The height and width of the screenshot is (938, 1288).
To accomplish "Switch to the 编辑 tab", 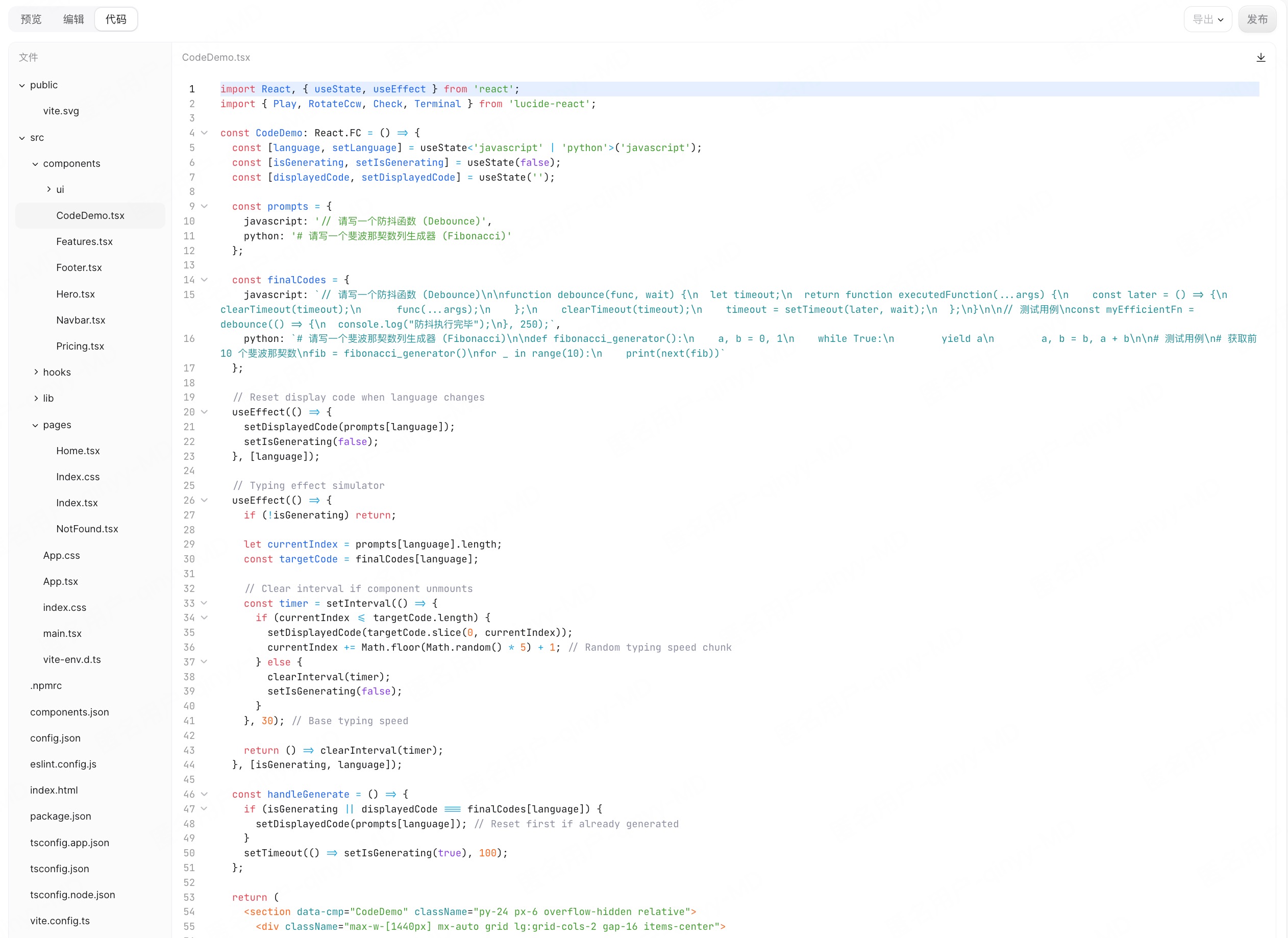I will pos(73,19).
